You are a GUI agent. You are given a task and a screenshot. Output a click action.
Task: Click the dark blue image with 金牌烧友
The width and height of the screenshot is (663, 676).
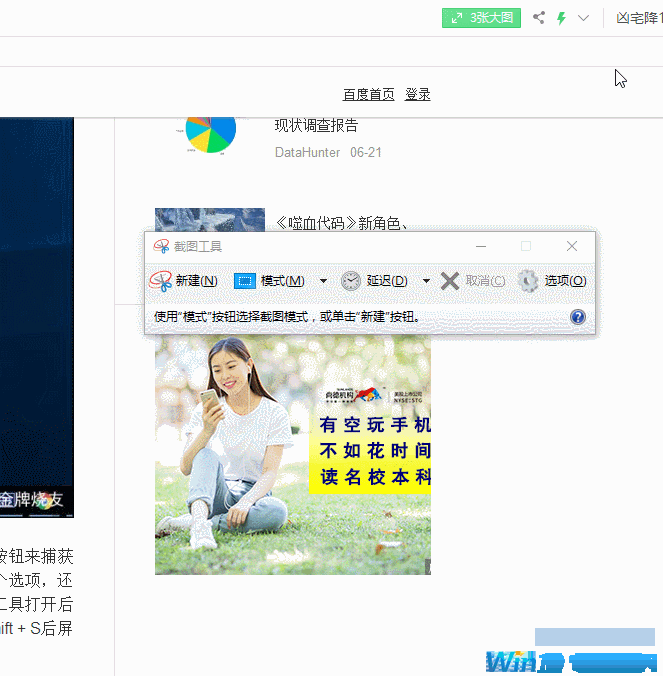tap(37, 317)
